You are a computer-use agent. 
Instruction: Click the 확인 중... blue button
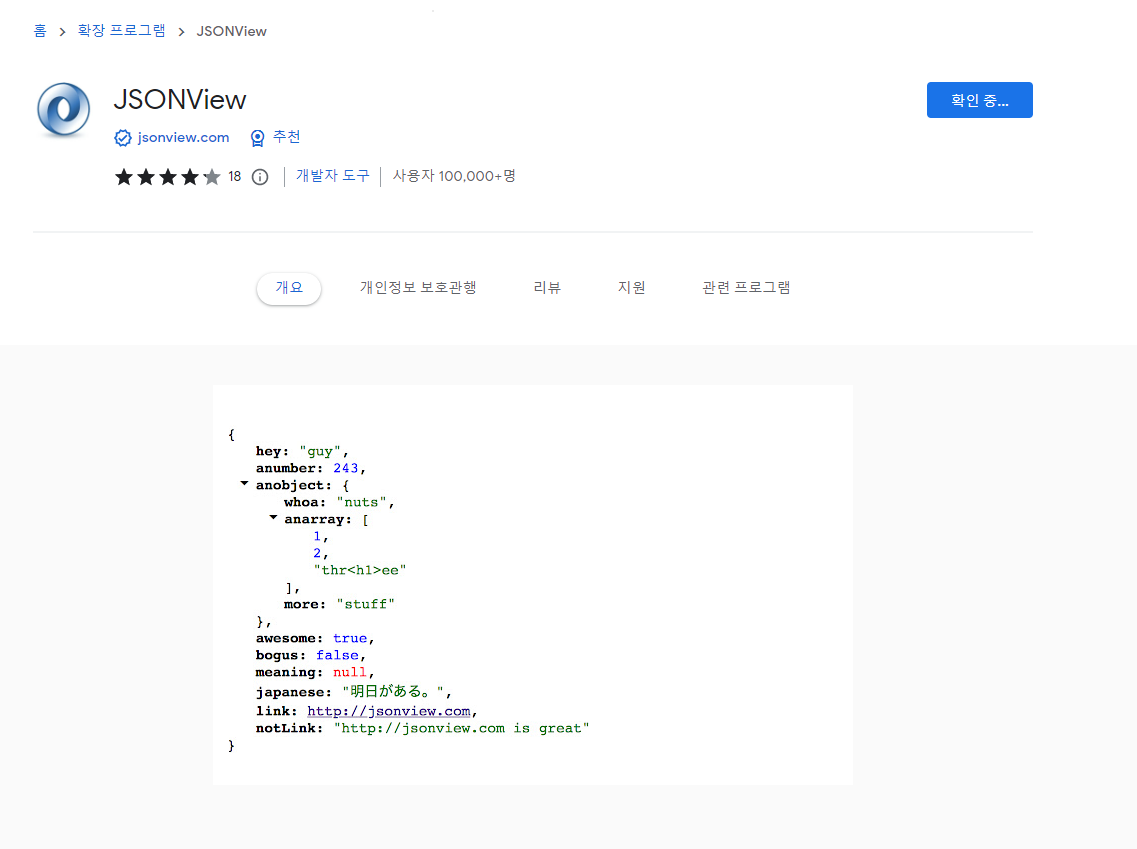[x=980, y=100]
